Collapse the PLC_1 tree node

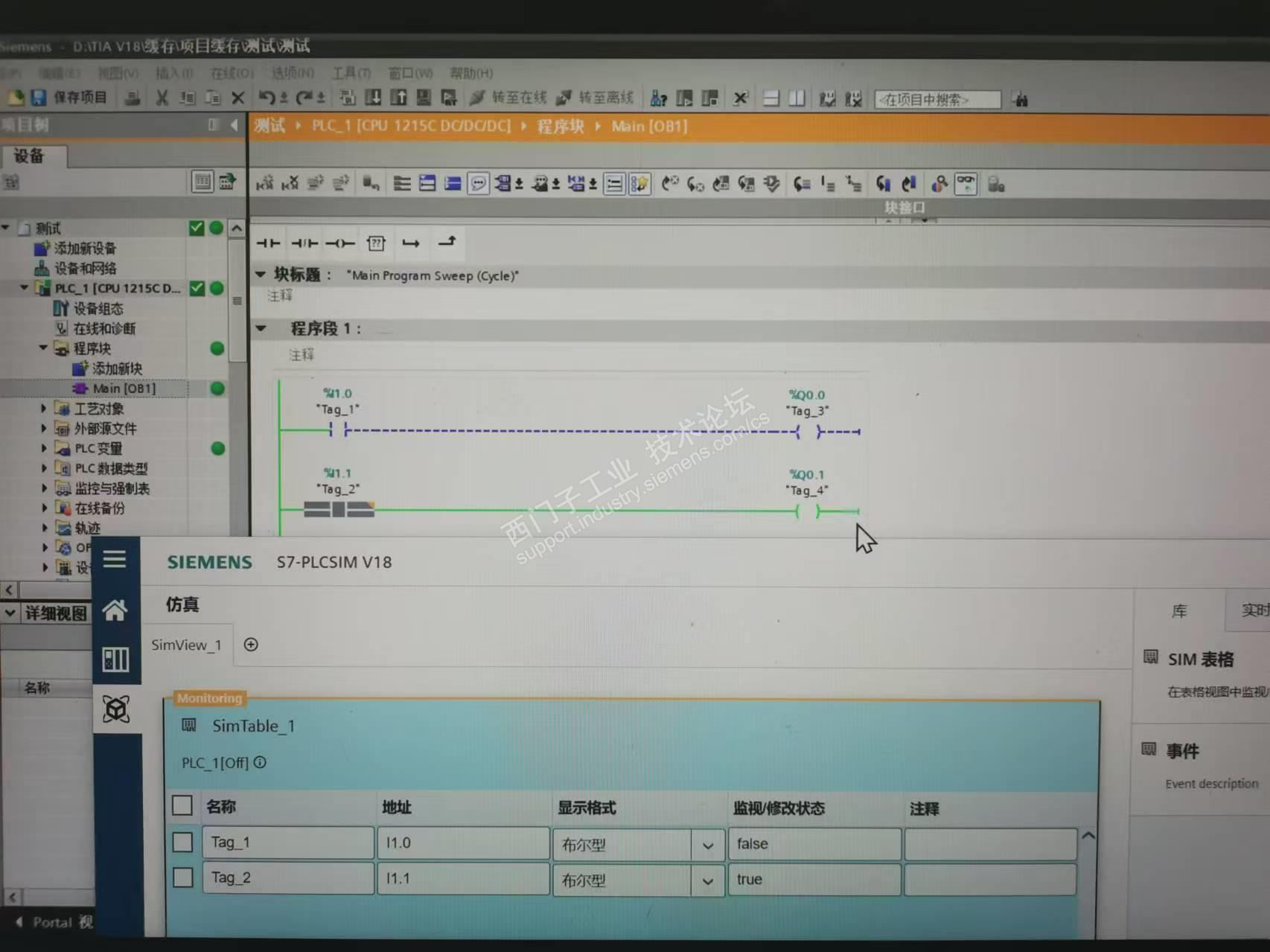click(x=25, y=287)
